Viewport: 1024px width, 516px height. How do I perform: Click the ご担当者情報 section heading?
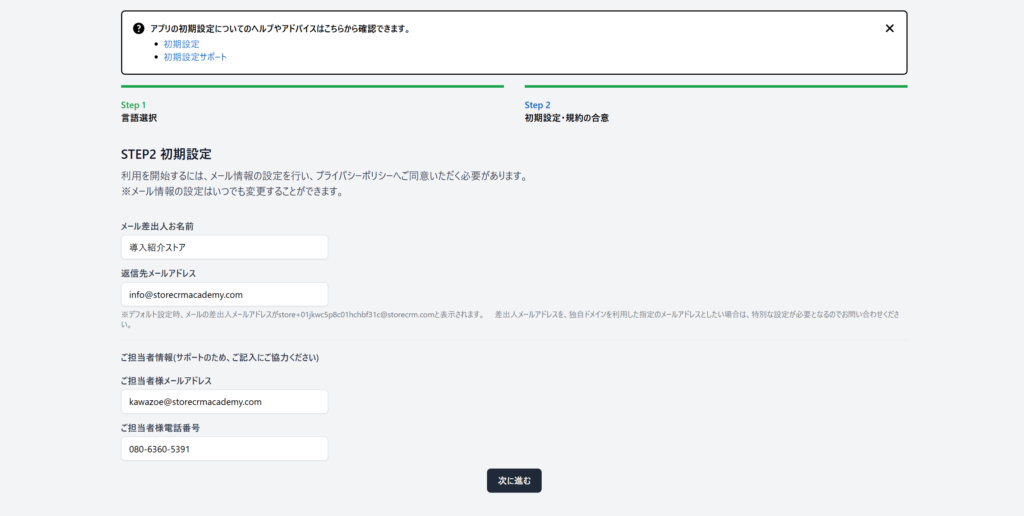(x=226, y=357)
